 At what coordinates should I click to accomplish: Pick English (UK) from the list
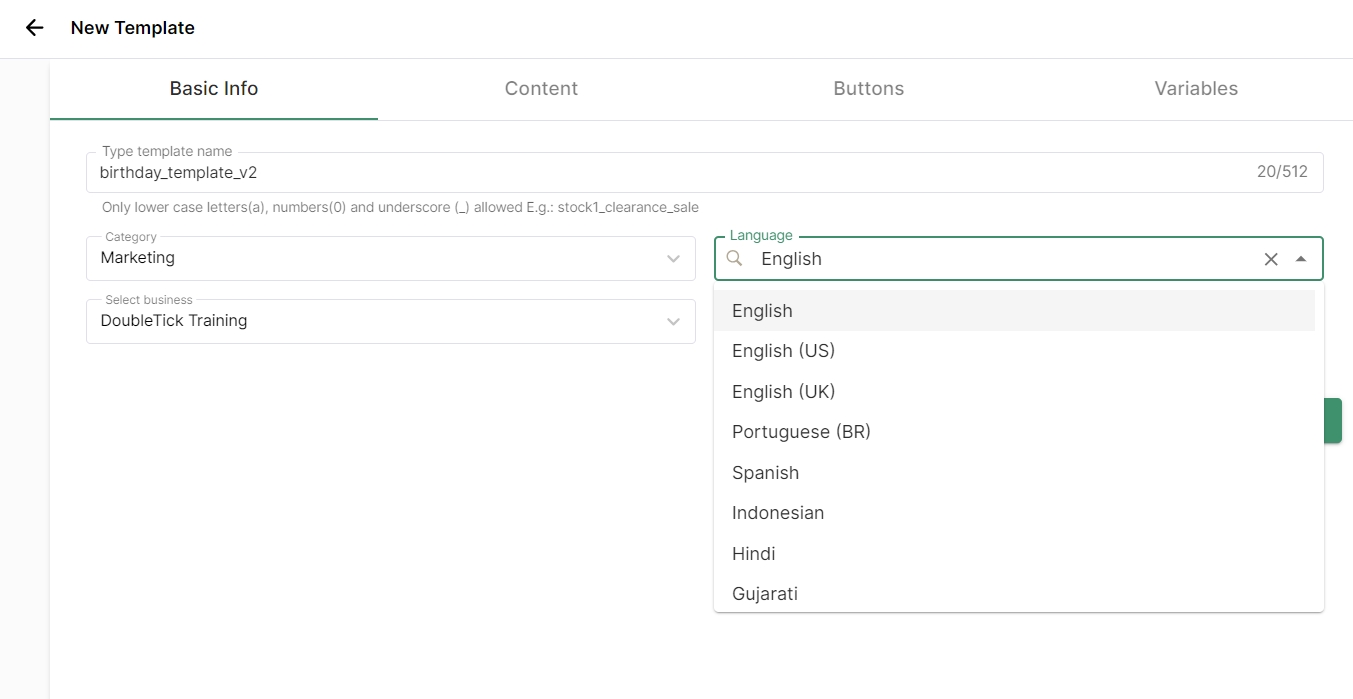[783, 392]
